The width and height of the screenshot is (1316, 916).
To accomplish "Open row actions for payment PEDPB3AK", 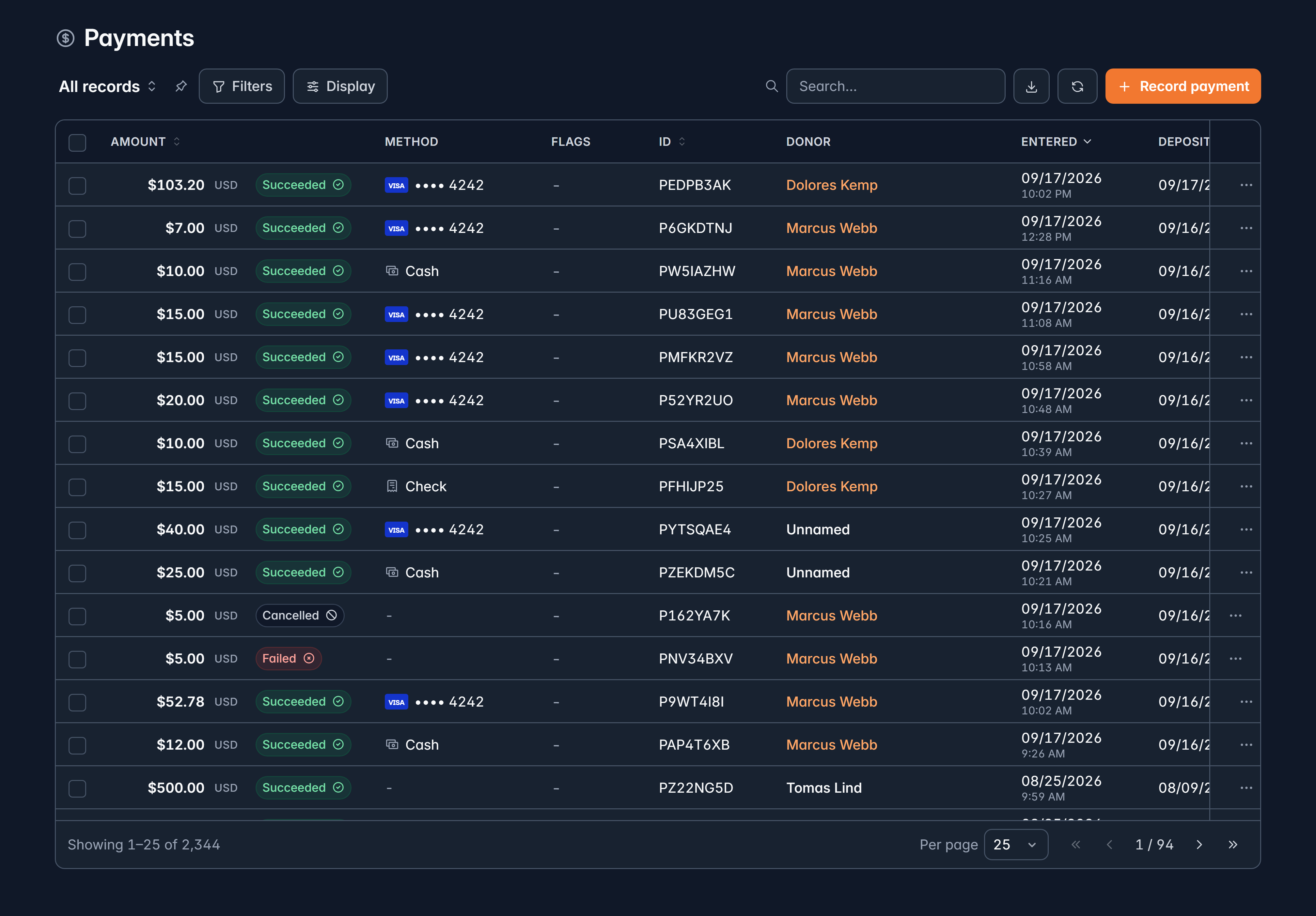I will [x=1246, y=185].
